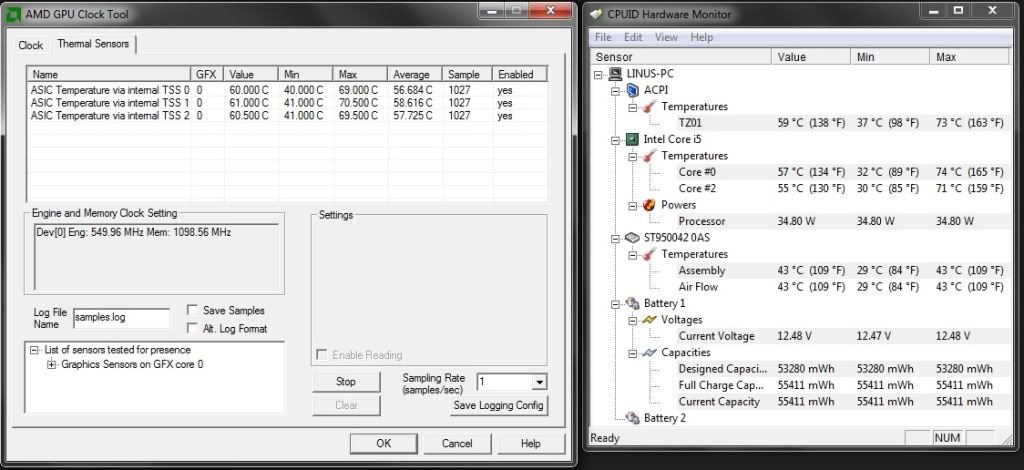Click the Cancel button
The image size is (1024, 470).
click(457, 443)
